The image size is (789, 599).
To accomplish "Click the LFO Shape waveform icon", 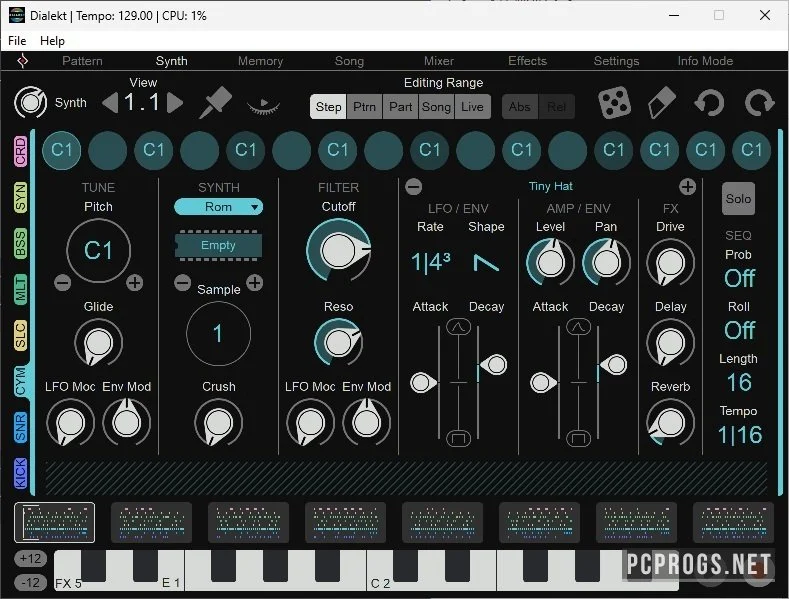I will click(486, 263).
